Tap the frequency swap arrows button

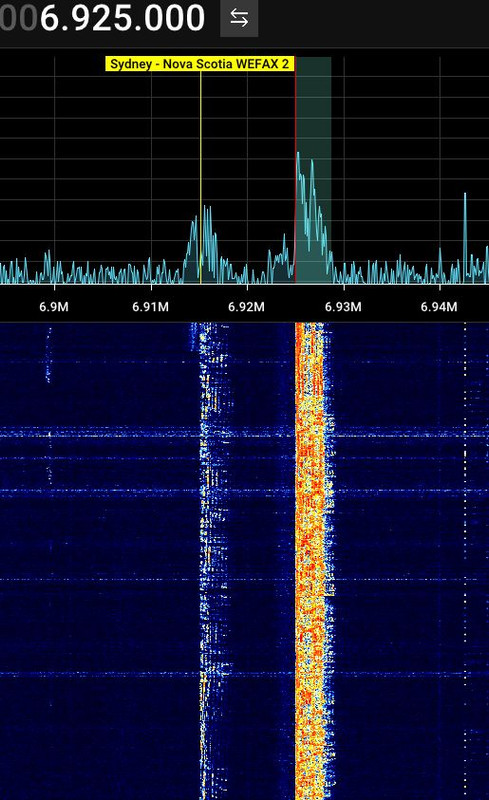pyautogui.click(x=239, y=18)
